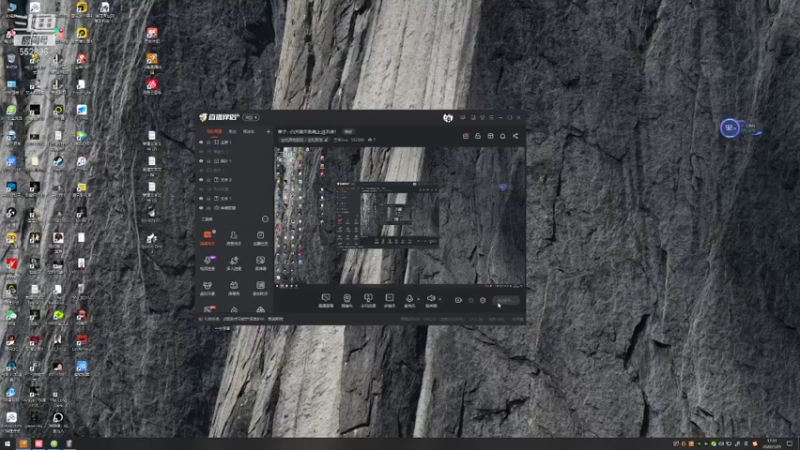
Task: Add a screen capture source from bottom toolbar
Action: point(326,300)
